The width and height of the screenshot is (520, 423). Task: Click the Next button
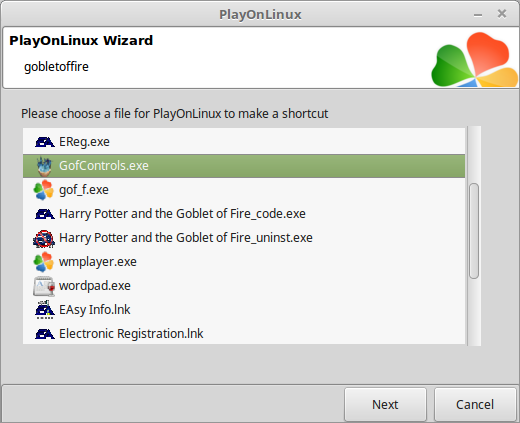pyautogui.click(x=385, y=405)
